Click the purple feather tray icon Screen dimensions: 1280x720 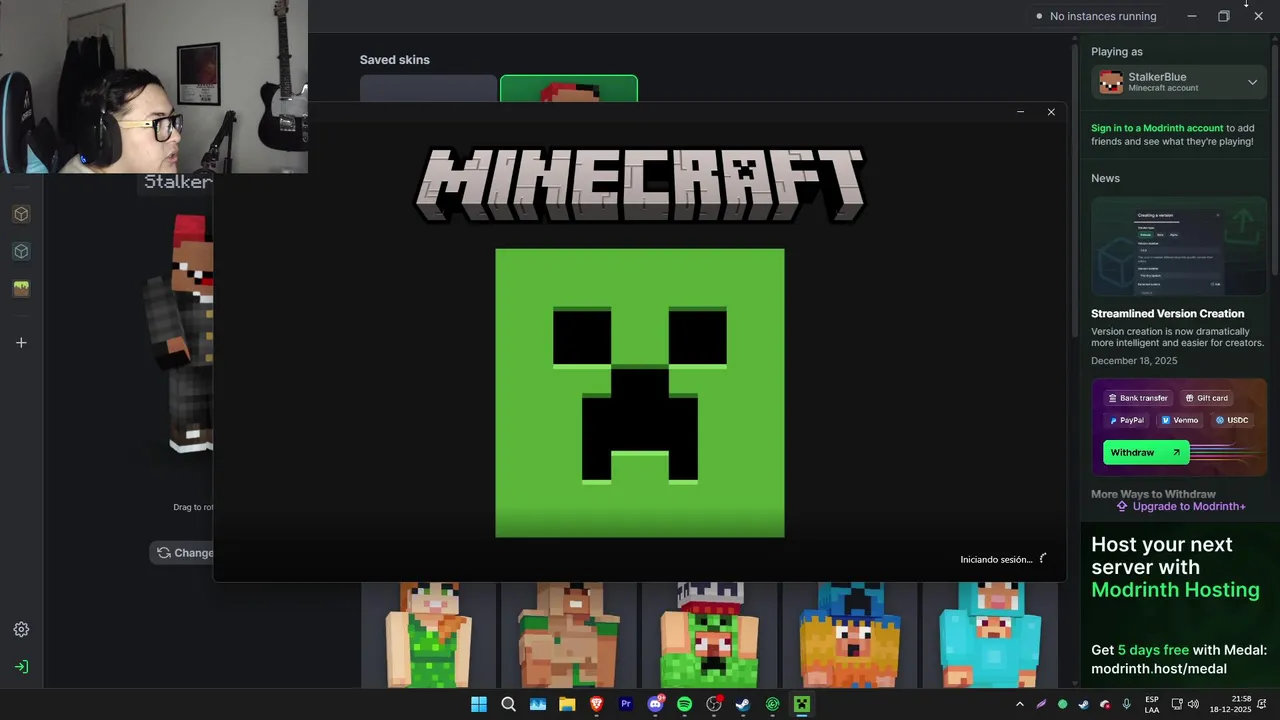[1041, 704]
